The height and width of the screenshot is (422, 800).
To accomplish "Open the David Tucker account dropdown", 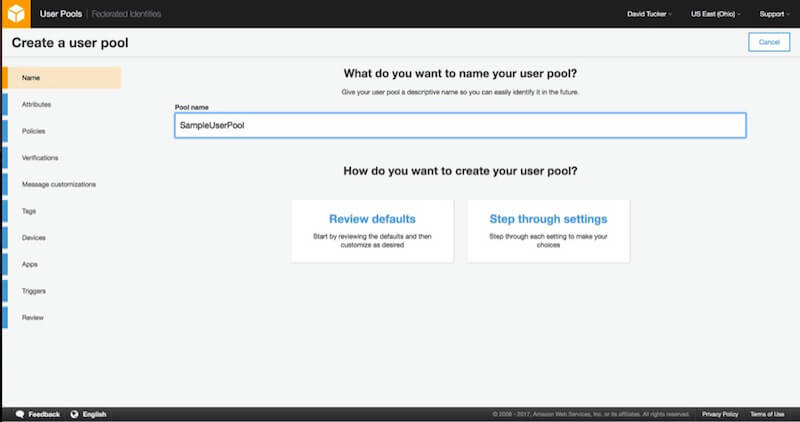I will point(649,14).
